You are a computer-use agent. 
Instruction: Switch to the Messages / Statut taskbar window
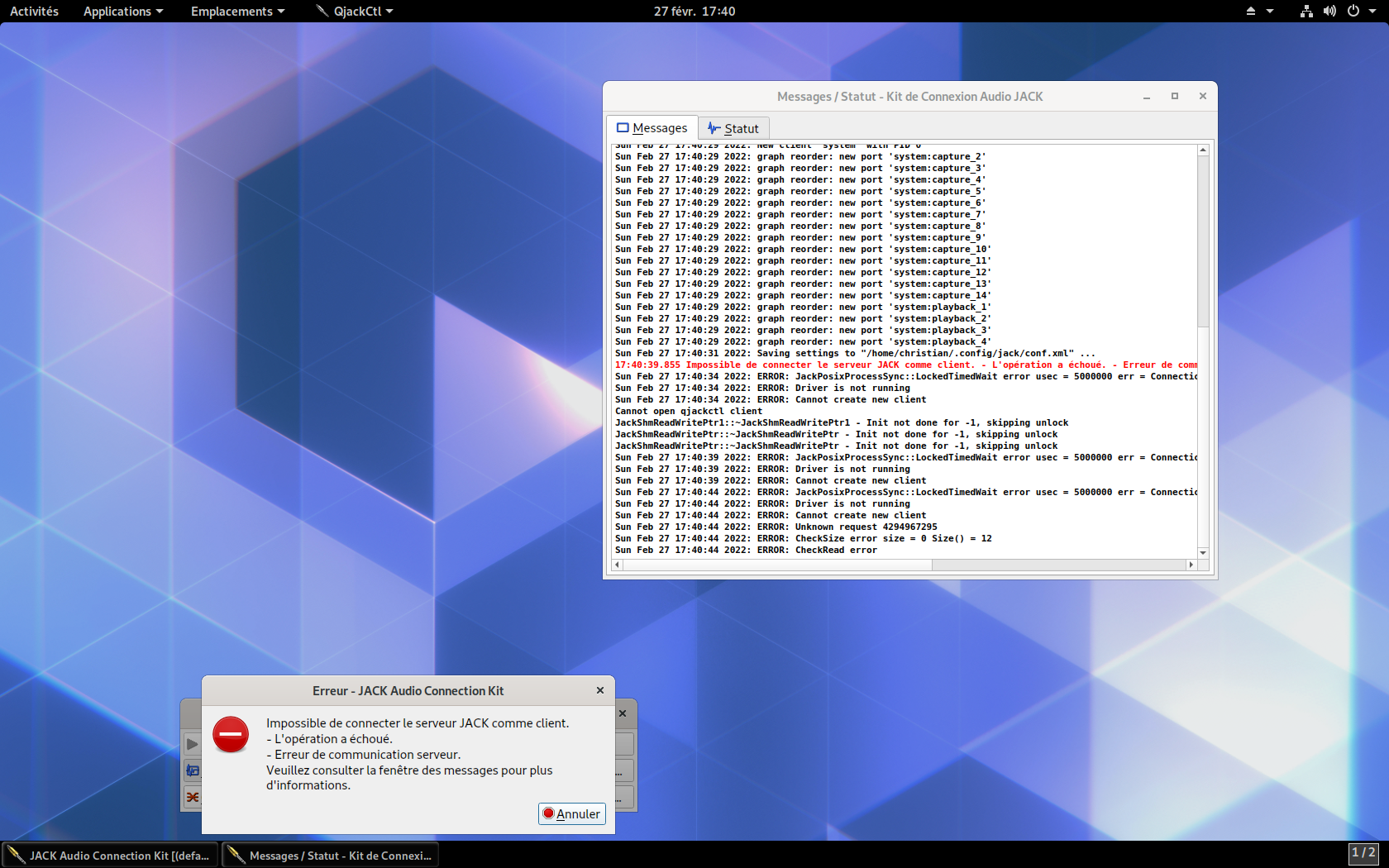(x=330, y=856)
